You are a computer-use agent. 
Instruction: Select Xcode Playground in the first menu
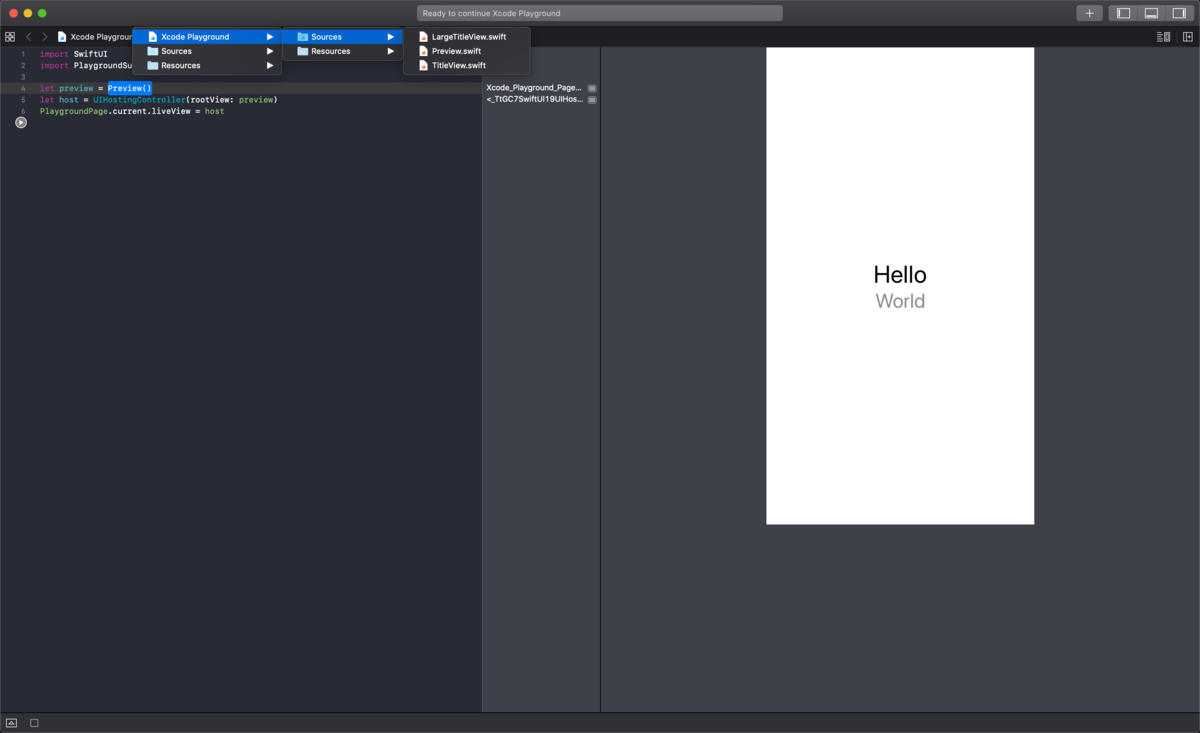click(207, 37)
